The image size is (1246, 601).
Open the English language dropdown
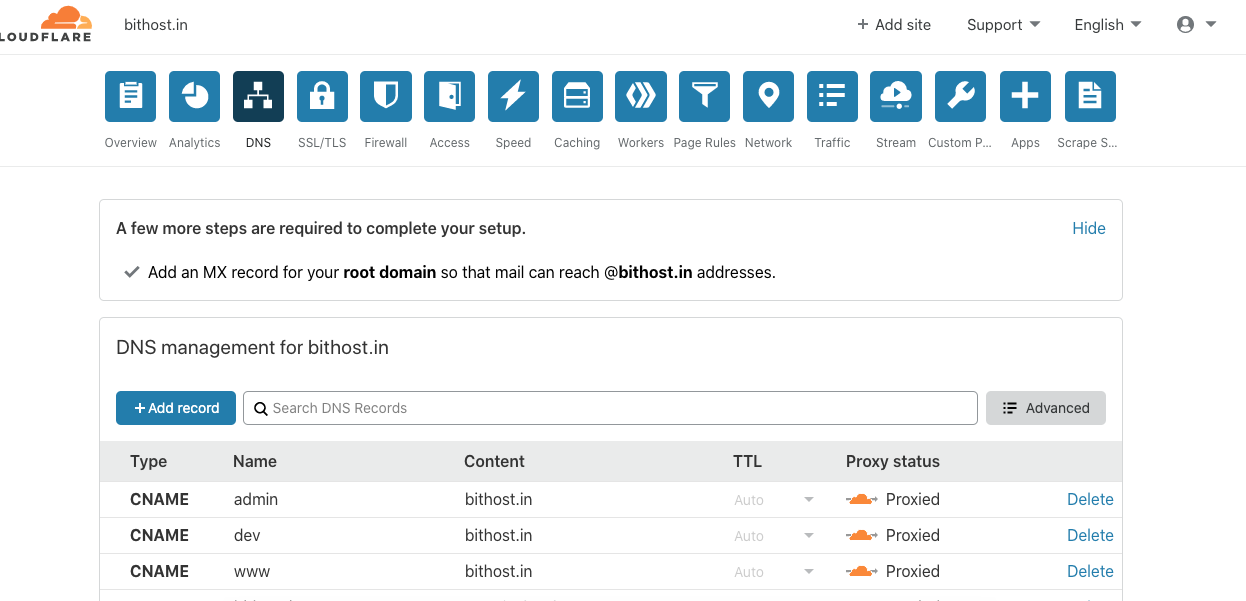[1107, 25]
